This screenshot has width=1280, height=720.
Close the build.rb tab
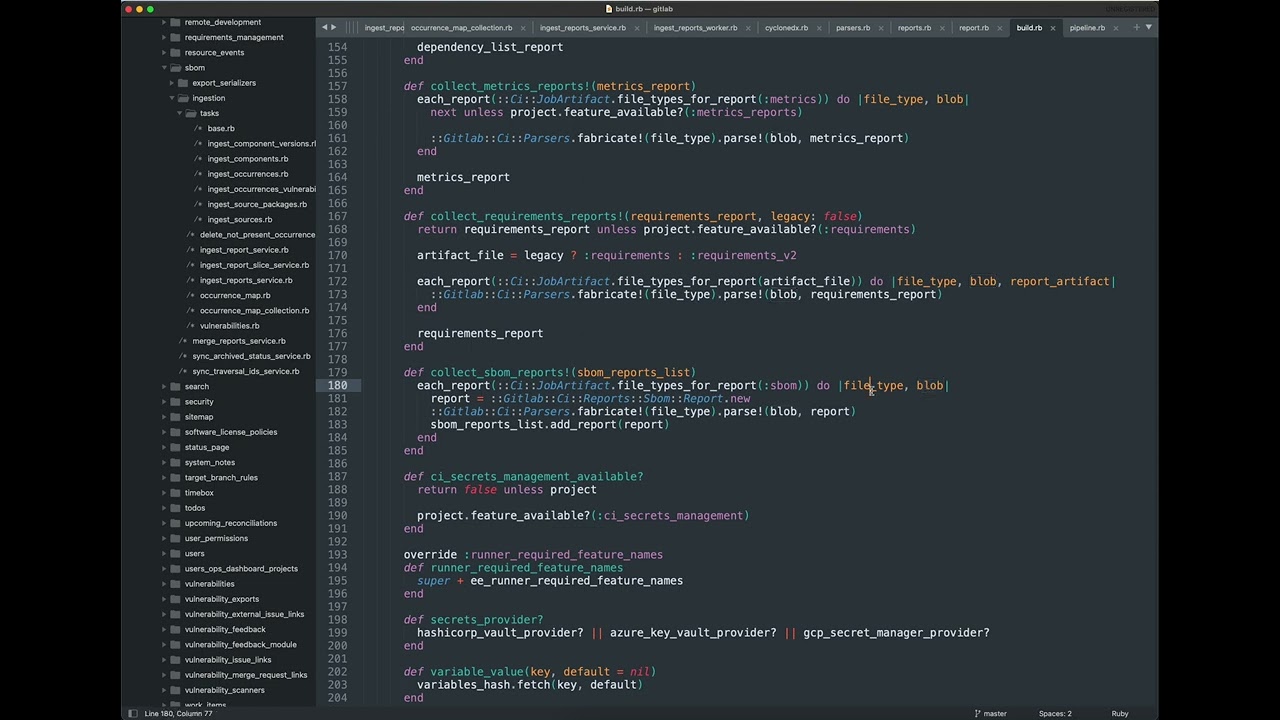(1052, 28)
